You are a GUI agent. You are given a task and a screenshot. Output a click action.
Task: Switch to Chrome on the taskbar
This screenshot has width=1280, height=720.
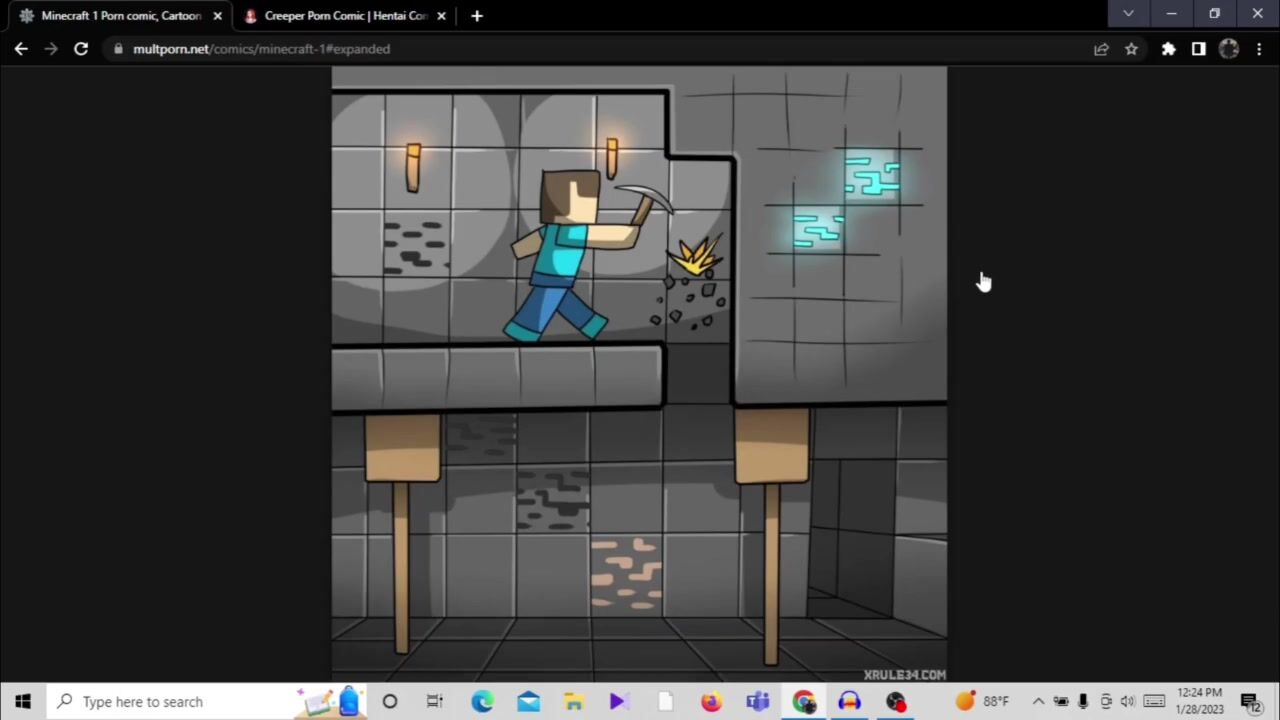tap(803, 701)
